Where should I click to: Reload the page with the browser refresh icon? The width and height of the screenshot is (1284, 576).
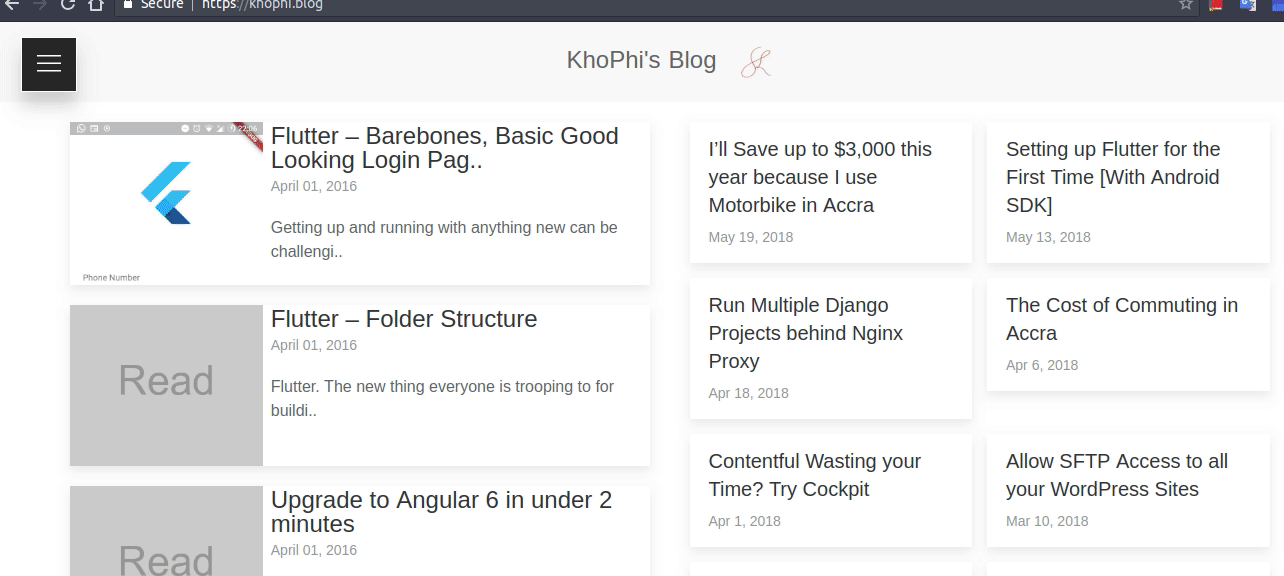point(68,4)
